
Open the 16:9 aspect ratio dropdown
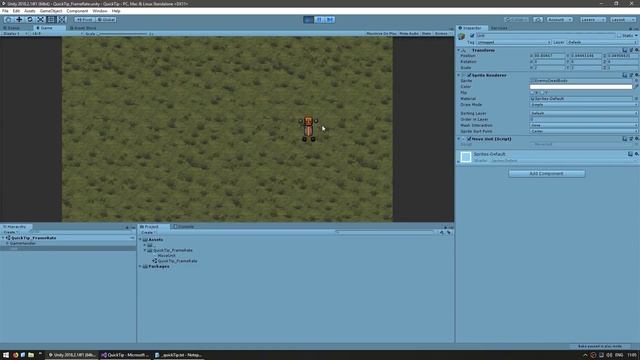(x=56, y=33)
